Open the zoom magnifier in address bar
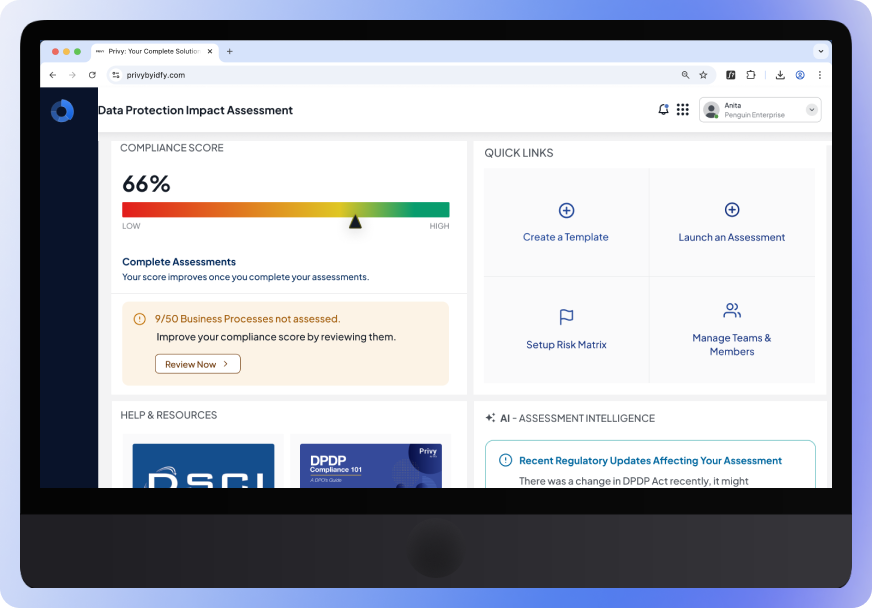Image resolution: width=872 pixels, height=608 pixels. click(x=685, y=75)
